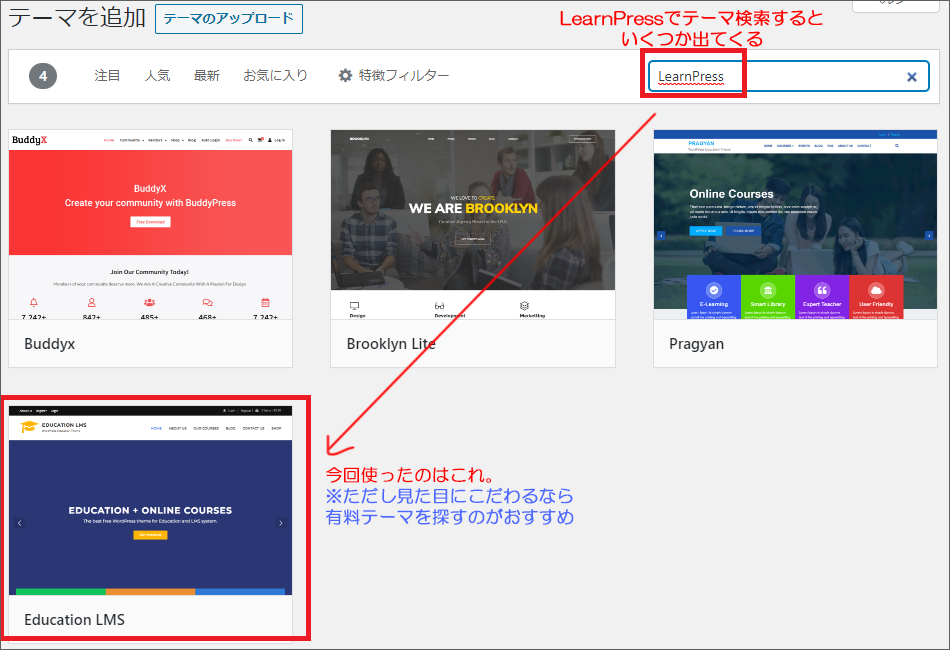
Task: Click the graduation cap logo in Education LMS preview
Action: 30,424
